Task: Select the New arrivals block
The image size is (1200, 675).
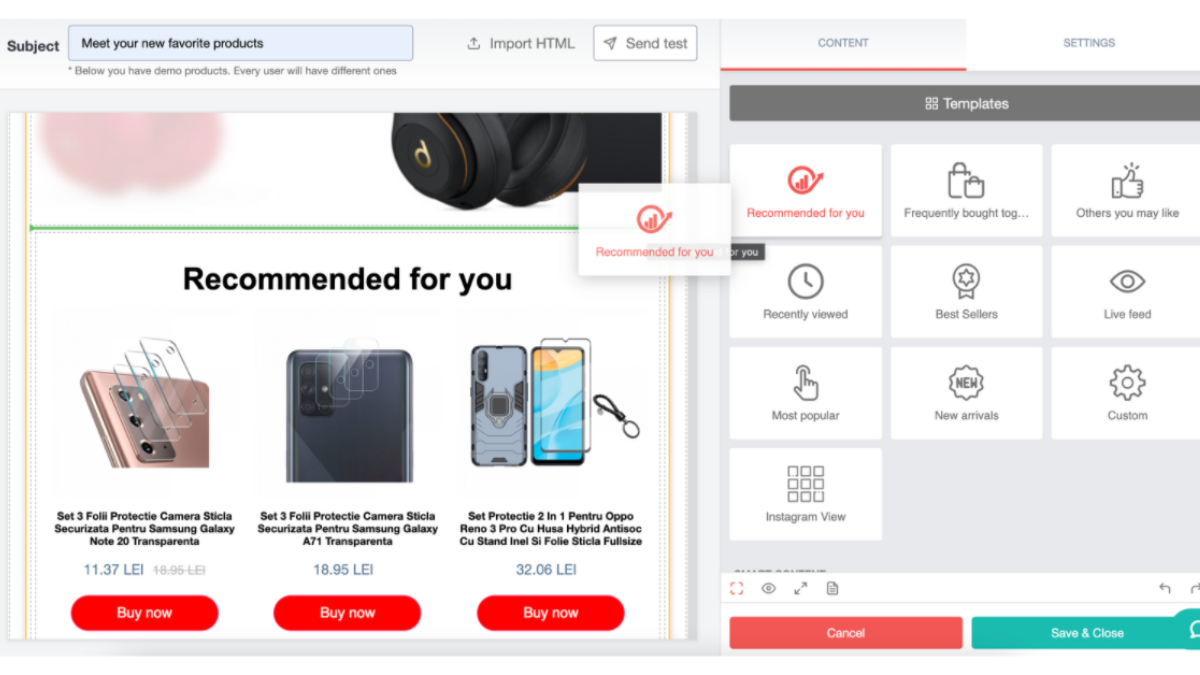Action: (966, 393)
